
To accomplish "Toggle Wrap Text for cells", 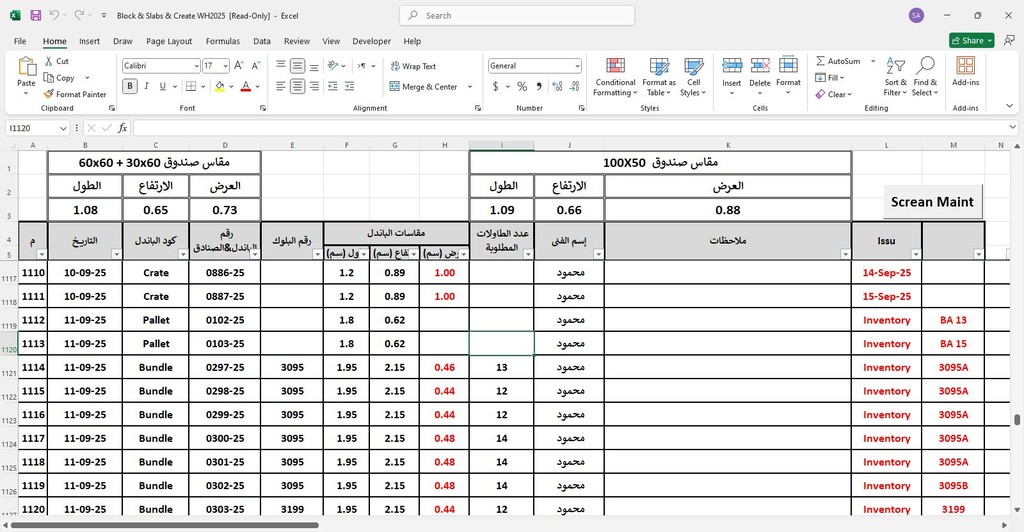I will click(x=413, y=66).
